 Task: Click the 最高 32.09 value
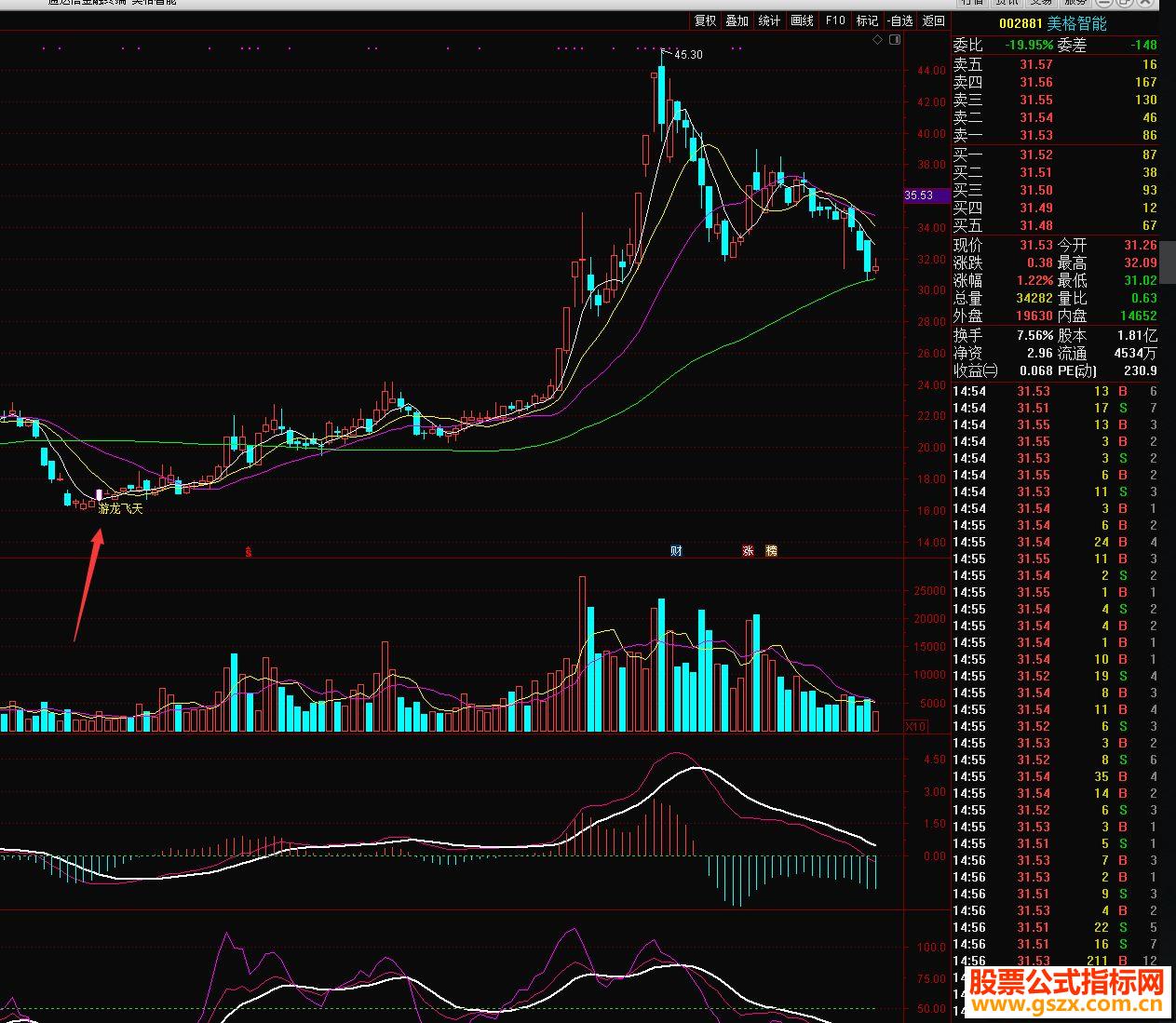1141,262
